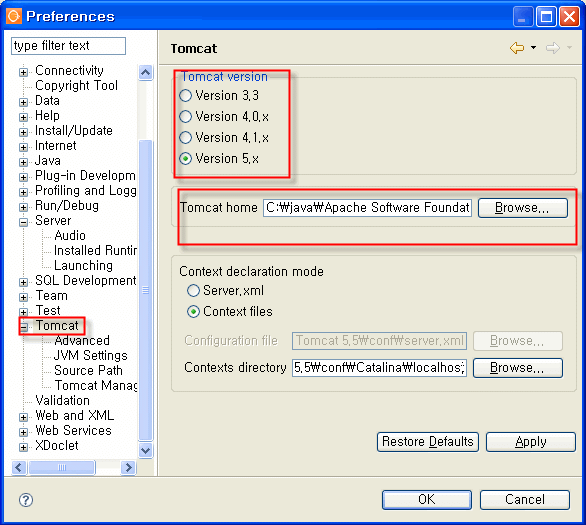
Task: Select Validation in the tree
Action: click(x=62, y=401)
